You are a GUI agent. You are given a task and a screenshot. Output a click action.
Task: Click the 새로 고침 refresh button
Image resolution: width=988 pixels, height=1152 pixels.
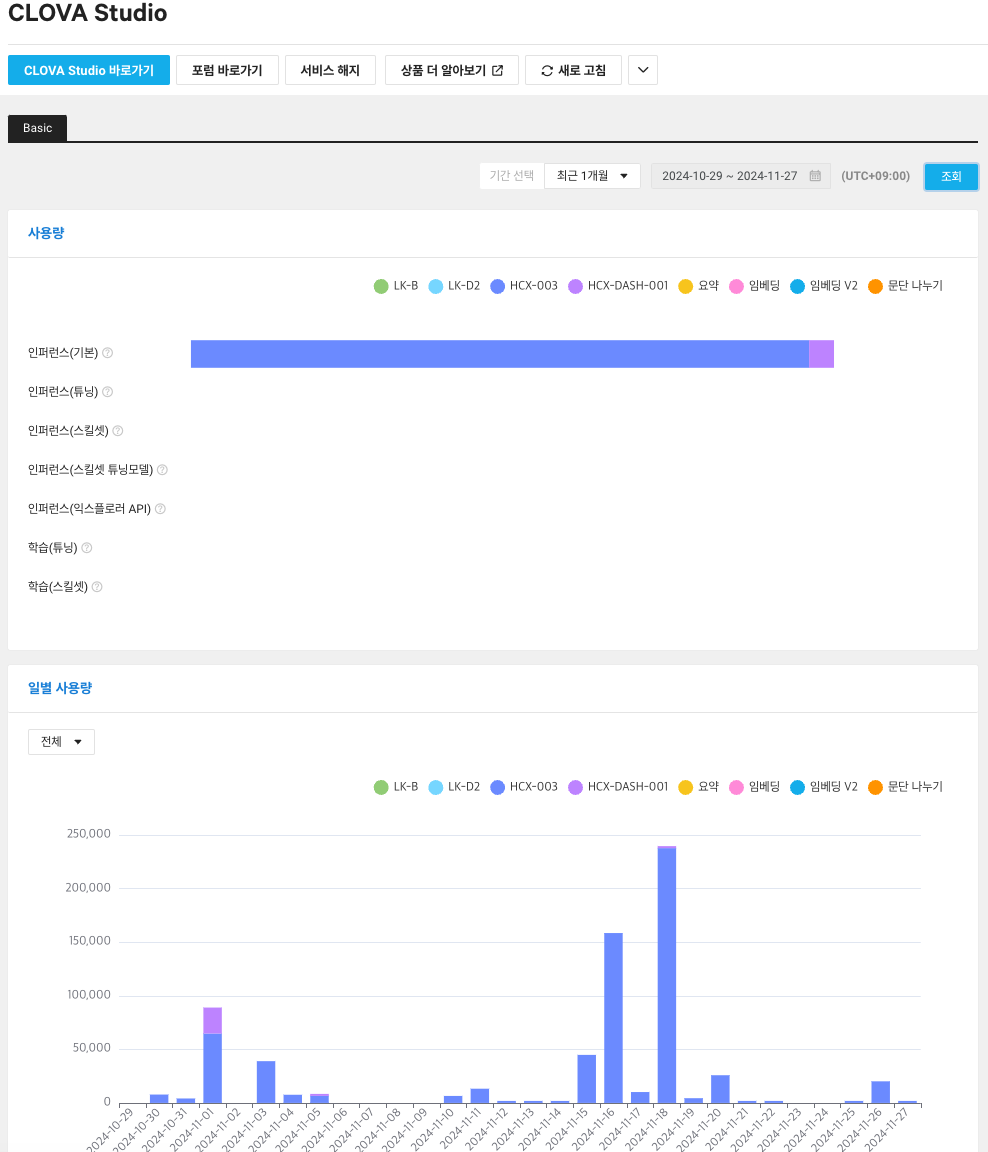(x=573, y=71)
